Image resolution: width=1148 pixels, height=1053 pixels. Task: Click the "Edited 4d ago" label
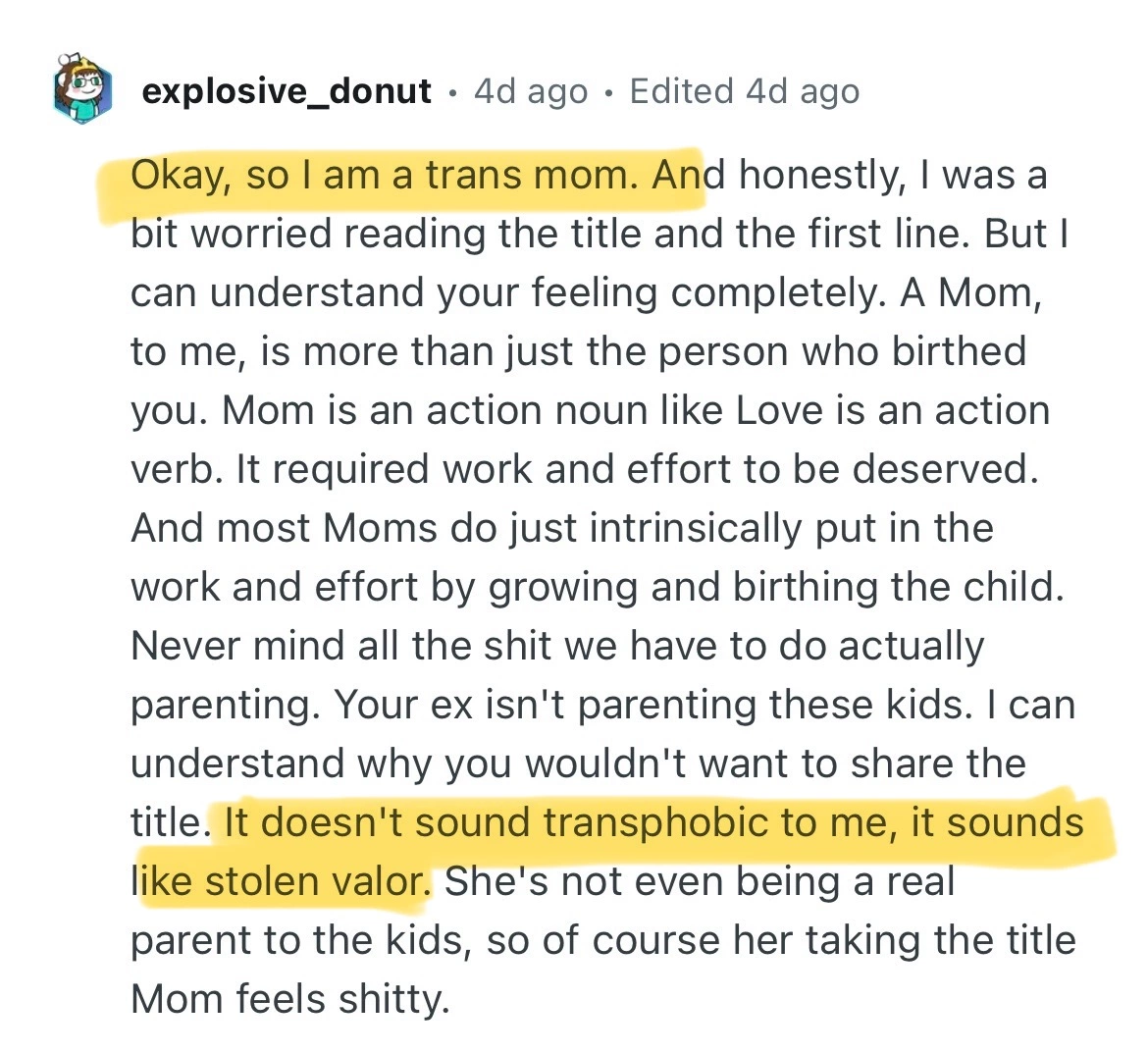[745, 91]
